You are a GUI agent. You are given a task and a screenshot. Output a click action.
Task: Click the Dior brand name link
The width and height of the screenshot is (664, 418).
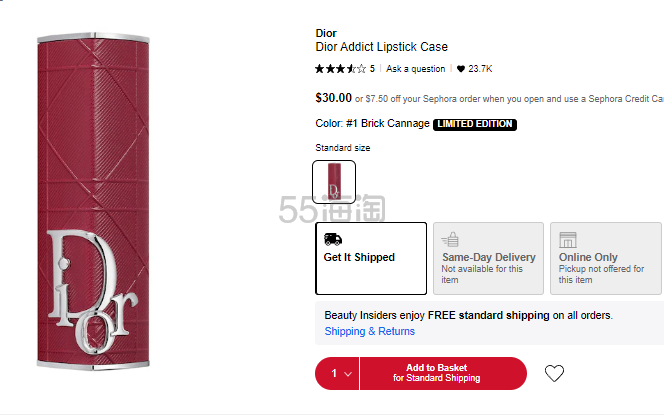(326, 33)
